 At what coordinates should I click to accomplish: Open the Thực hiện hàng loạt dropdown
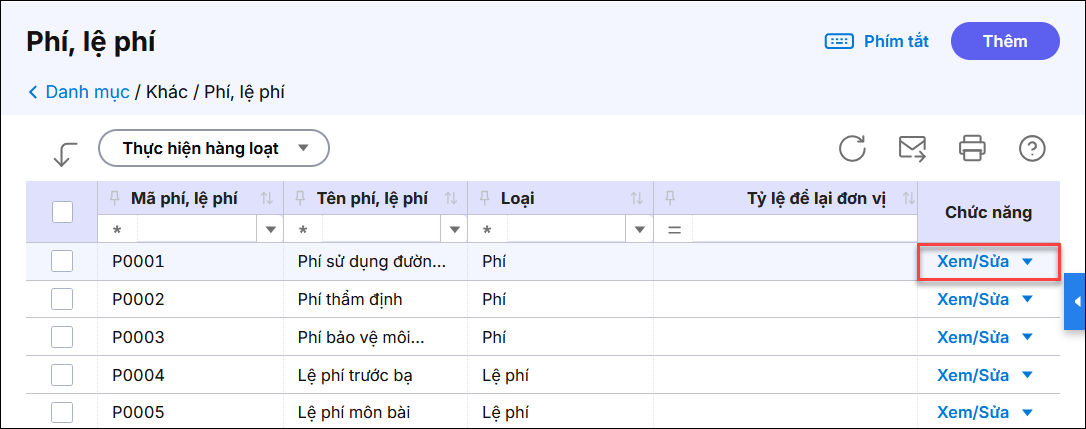[x=214, y=149]
